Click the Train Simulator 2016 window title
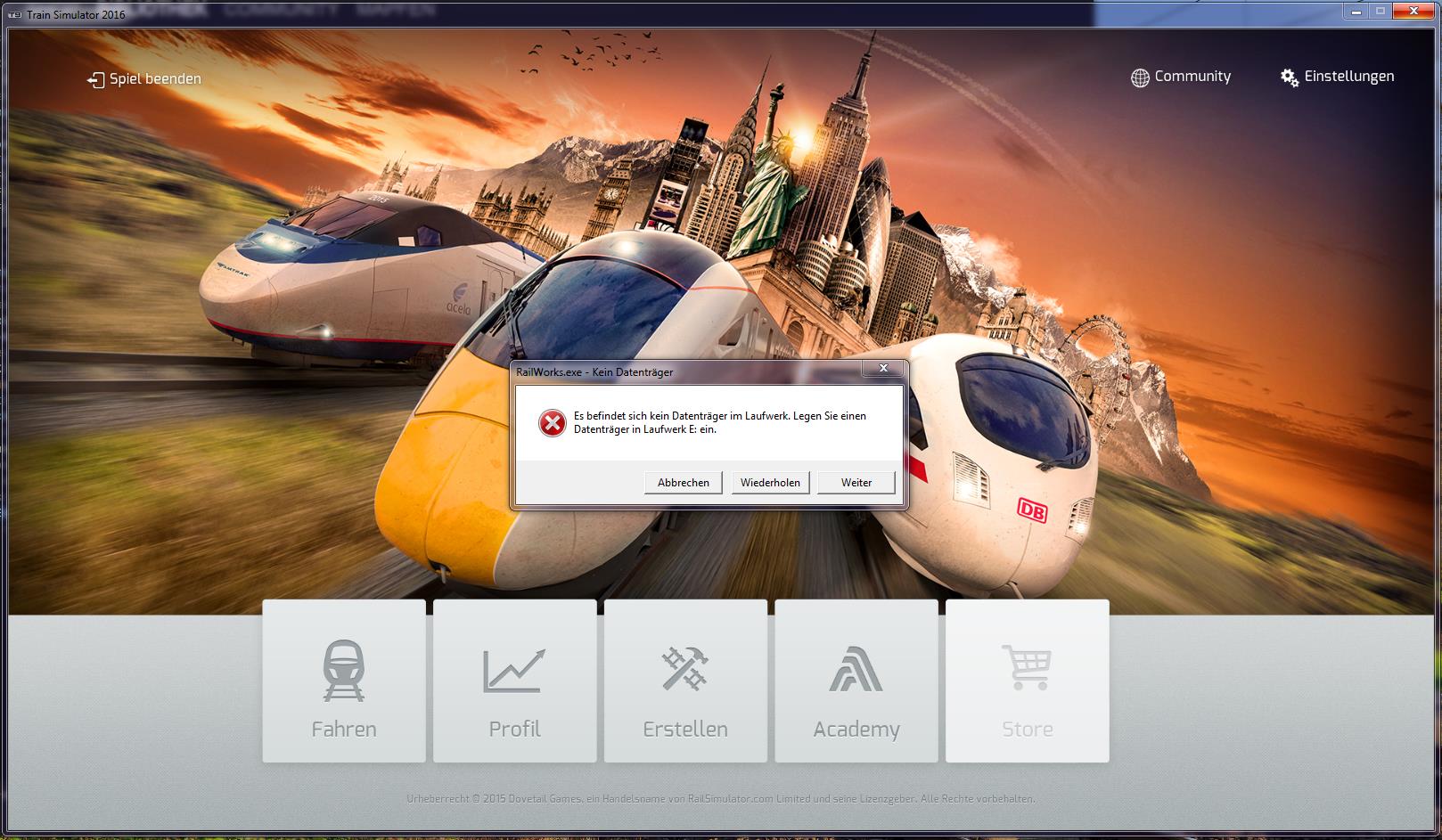Viewport: 1442px width, 840px height. click(76, 14)
